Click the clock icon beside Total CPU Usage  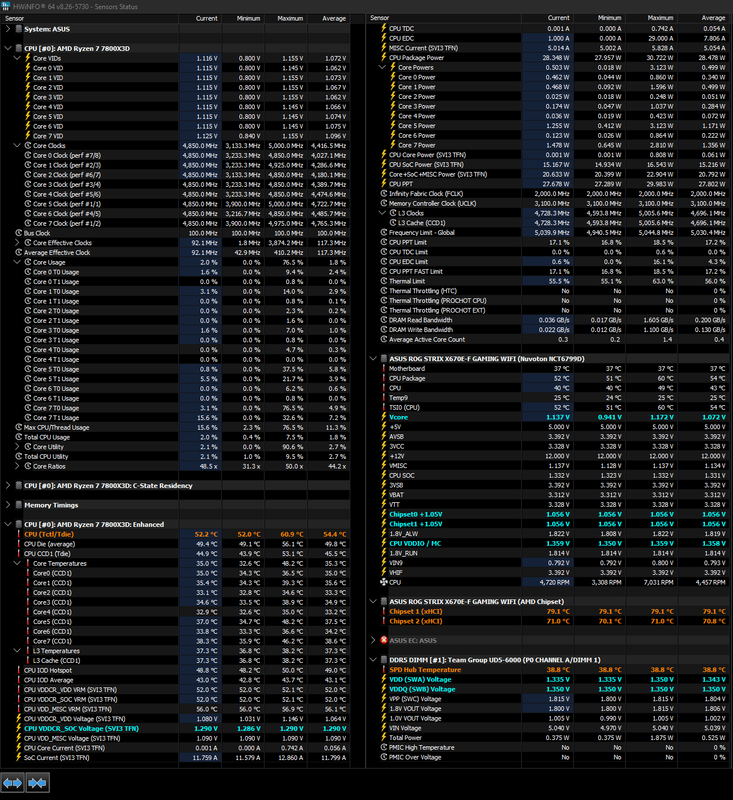pos(19,437)
